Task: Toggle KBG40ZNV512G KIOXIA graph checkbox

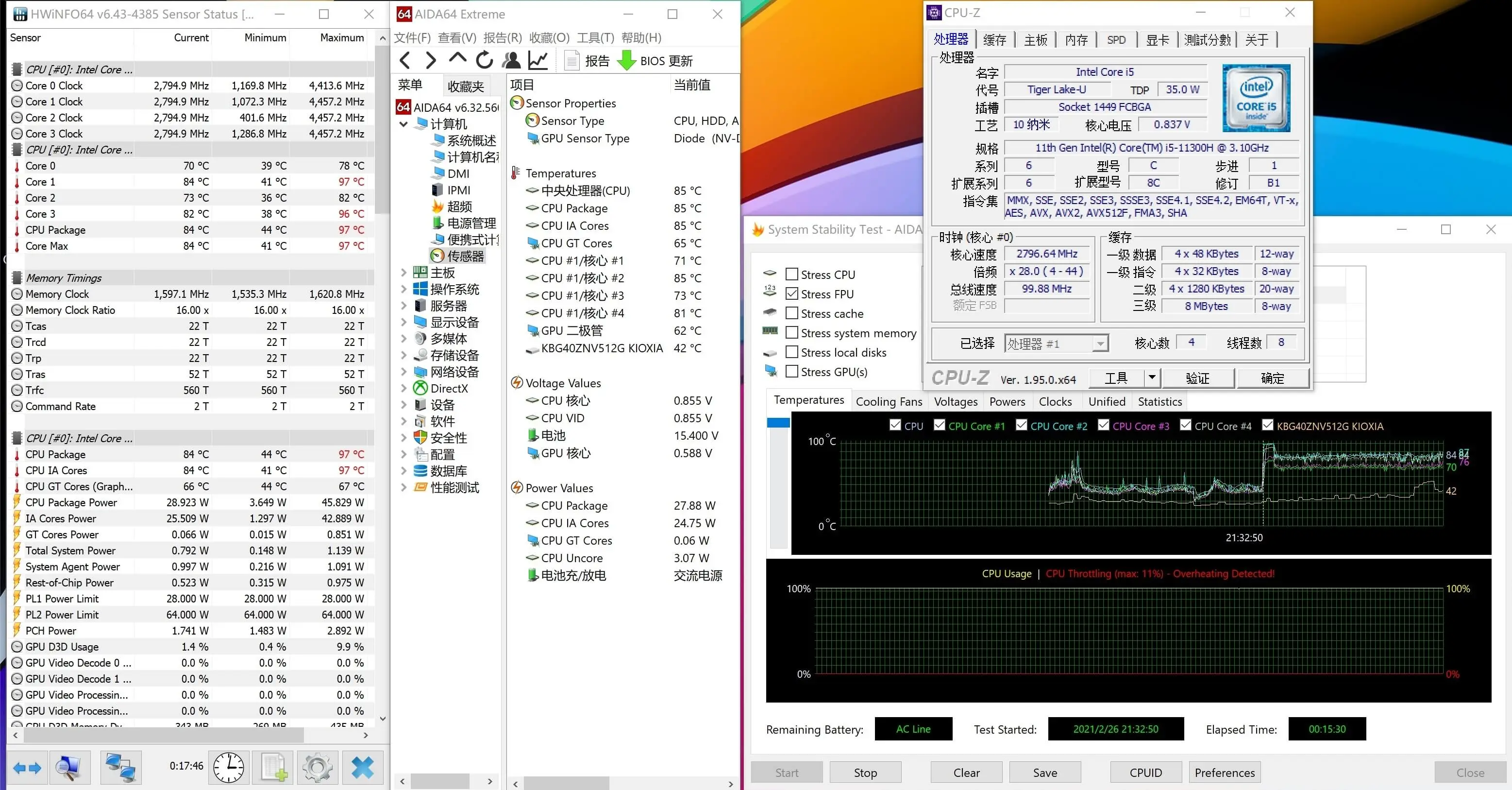Action: pyautogui.click(x=1268, y=425)
